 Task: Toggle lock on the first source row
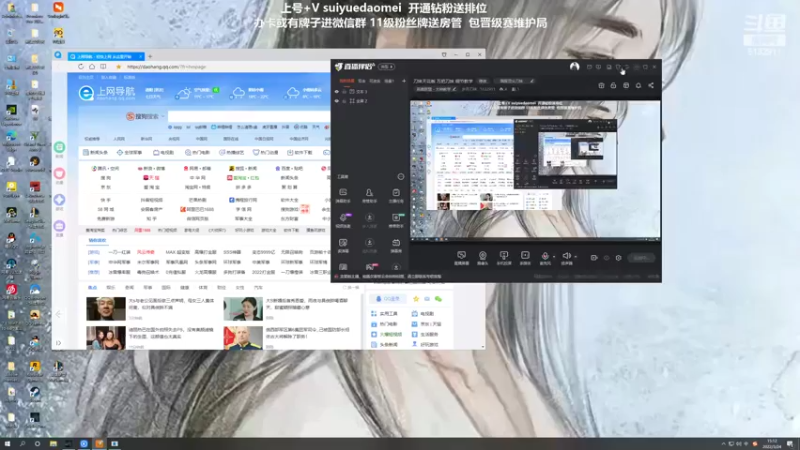344,92
